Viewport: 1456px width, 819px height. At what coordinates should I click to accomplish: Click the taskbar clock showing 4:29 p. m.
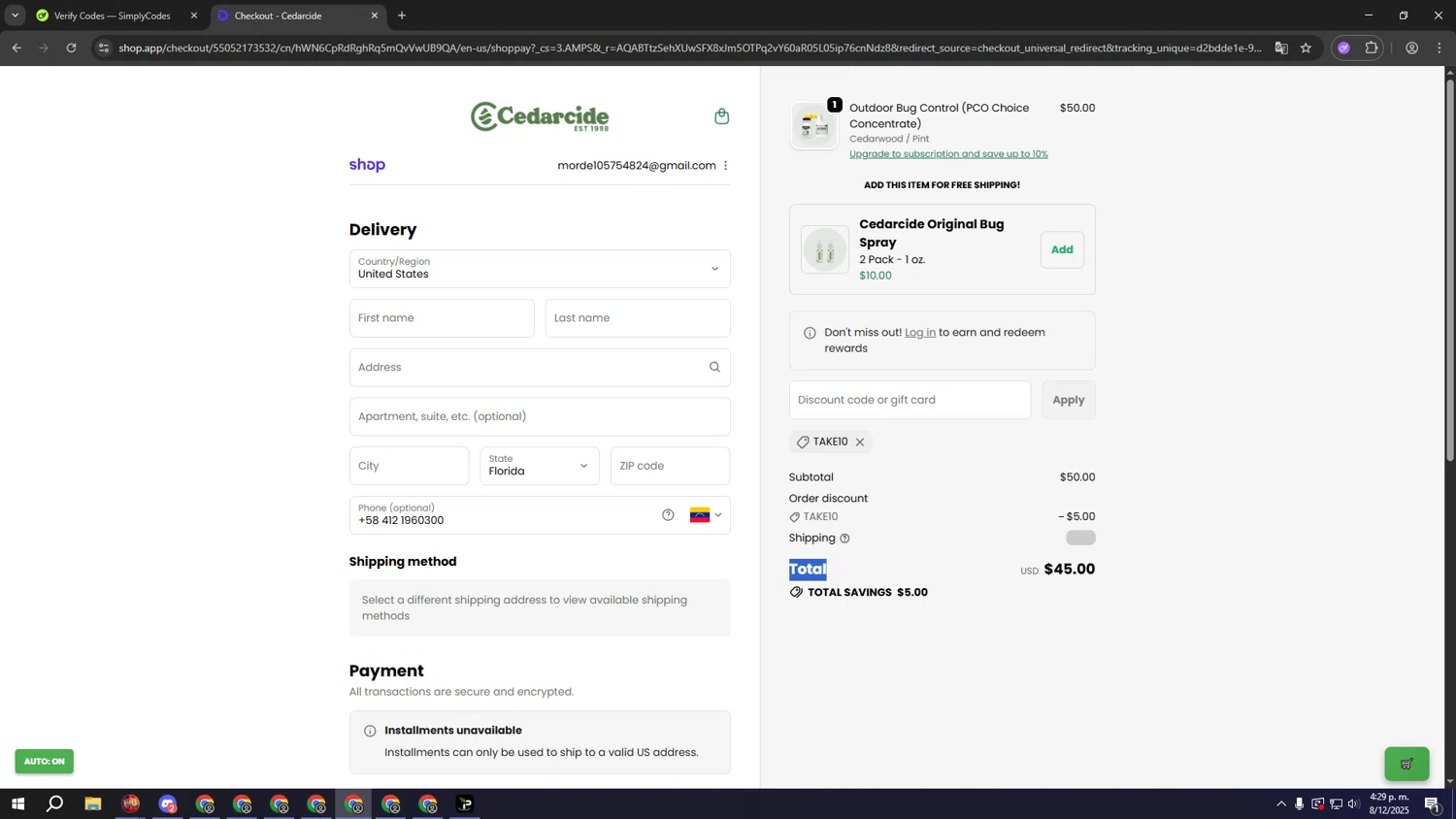point(1389,803)
